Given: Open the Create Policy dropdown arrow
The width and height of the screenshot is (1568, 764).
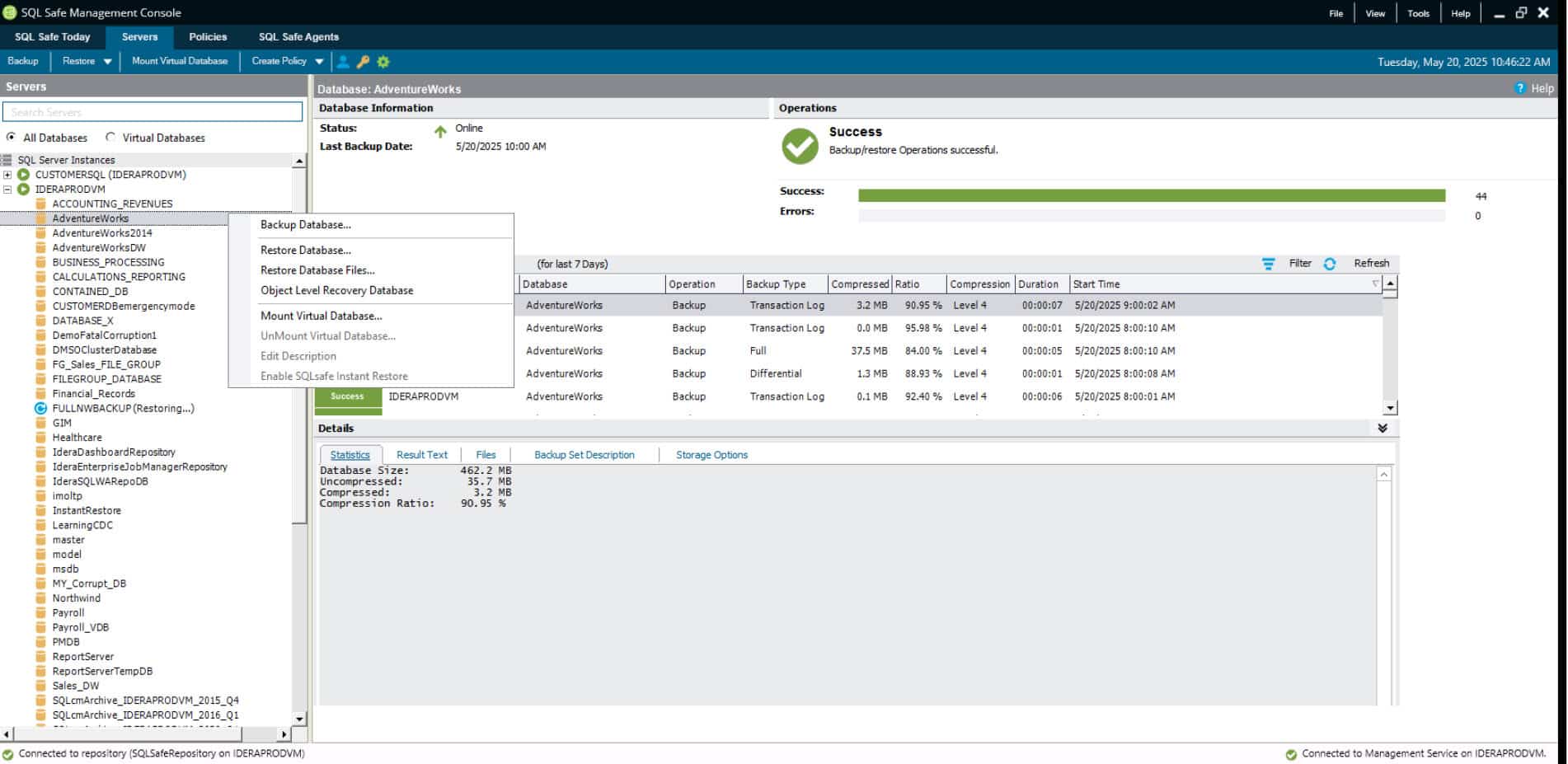Looking at the screenshot, I should click(319, 62).
